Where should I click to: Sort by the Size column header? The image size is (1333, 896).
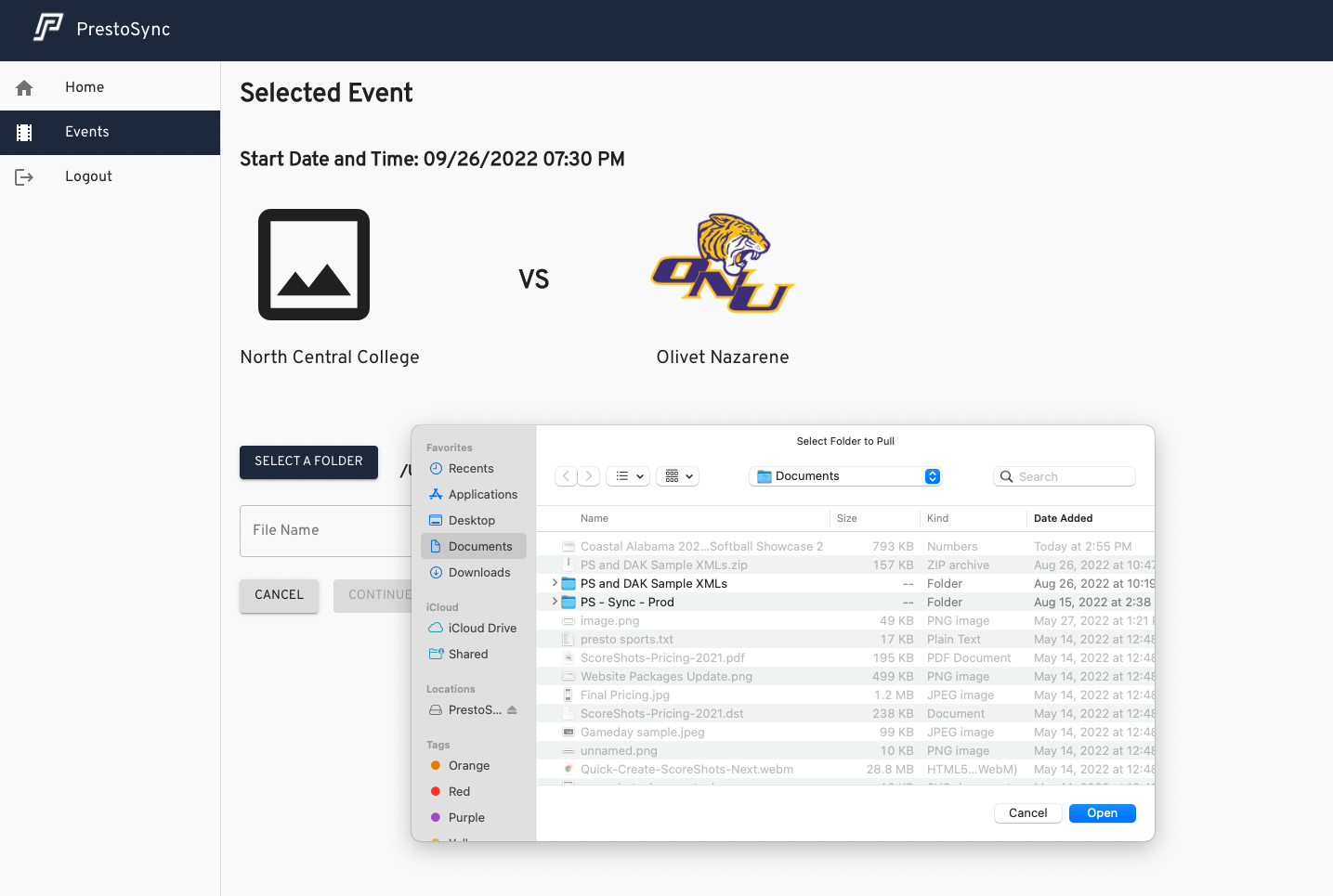pyautogui.click(x=847, y=519)
